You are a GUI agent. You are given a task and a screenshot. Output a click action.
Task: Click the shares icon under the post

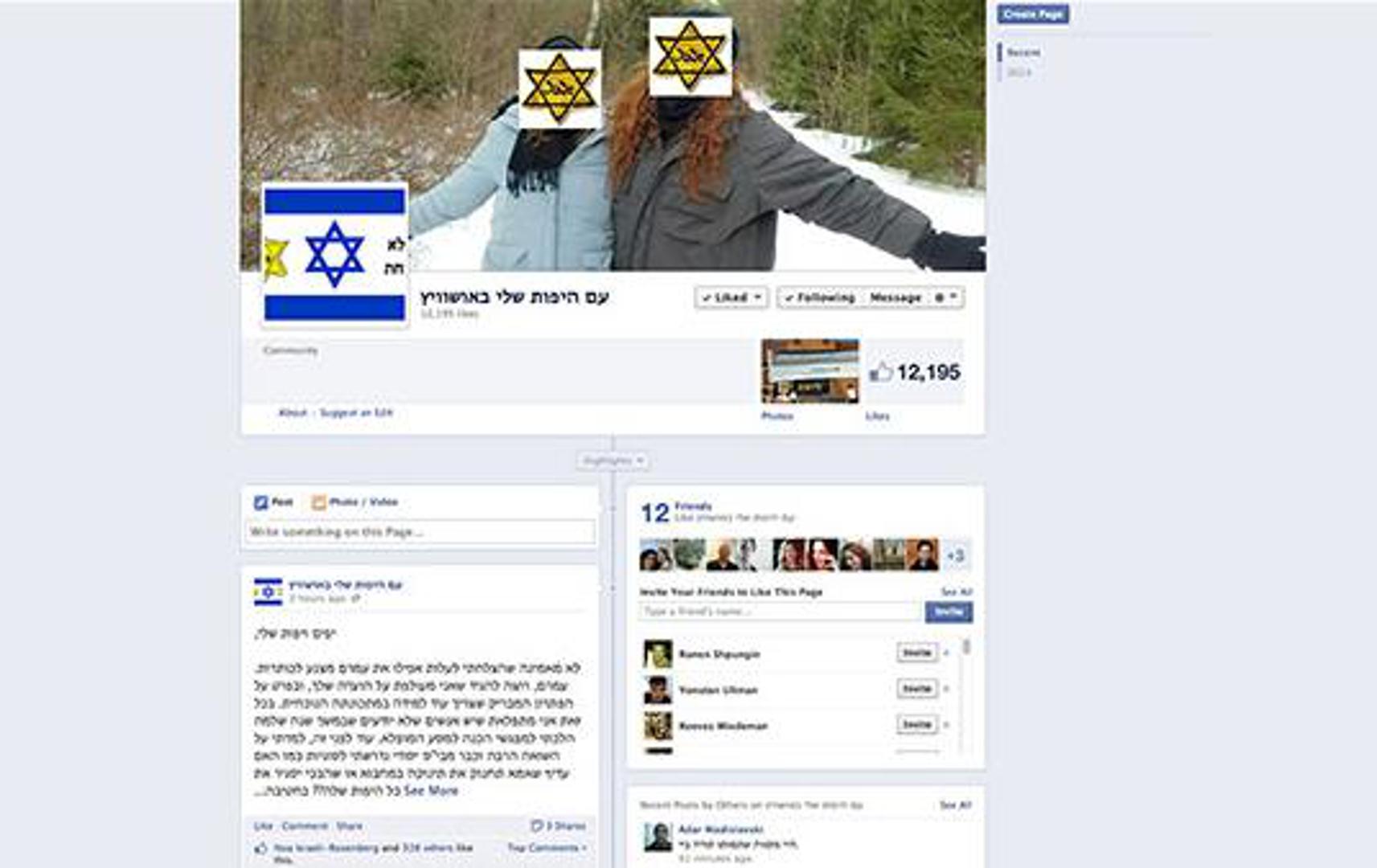pyautogui.click(x=537, y=825)
